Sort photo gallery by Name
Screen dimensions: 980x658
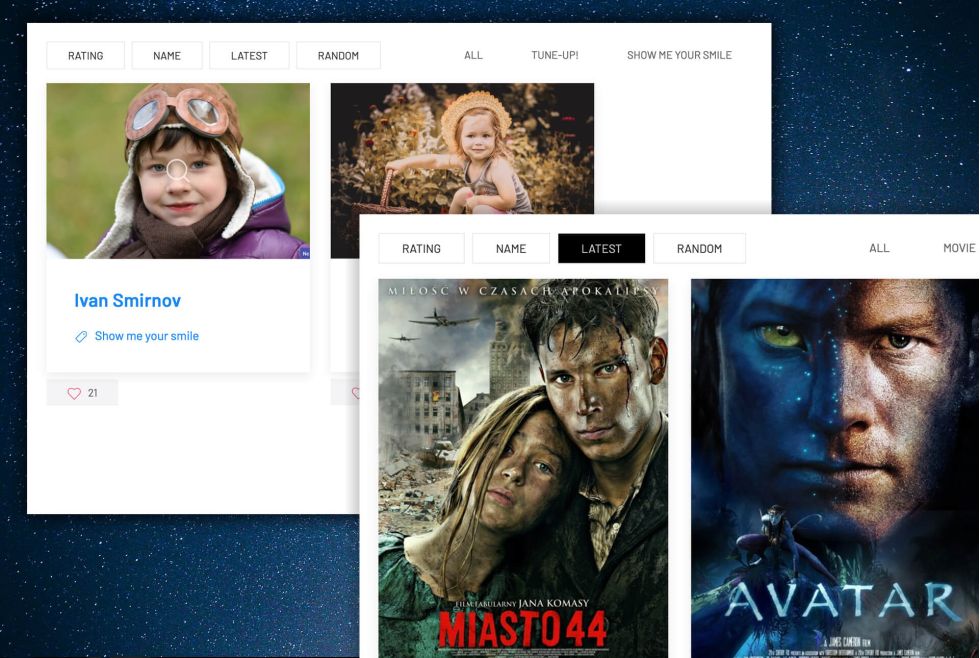click(x=167, y=56)
